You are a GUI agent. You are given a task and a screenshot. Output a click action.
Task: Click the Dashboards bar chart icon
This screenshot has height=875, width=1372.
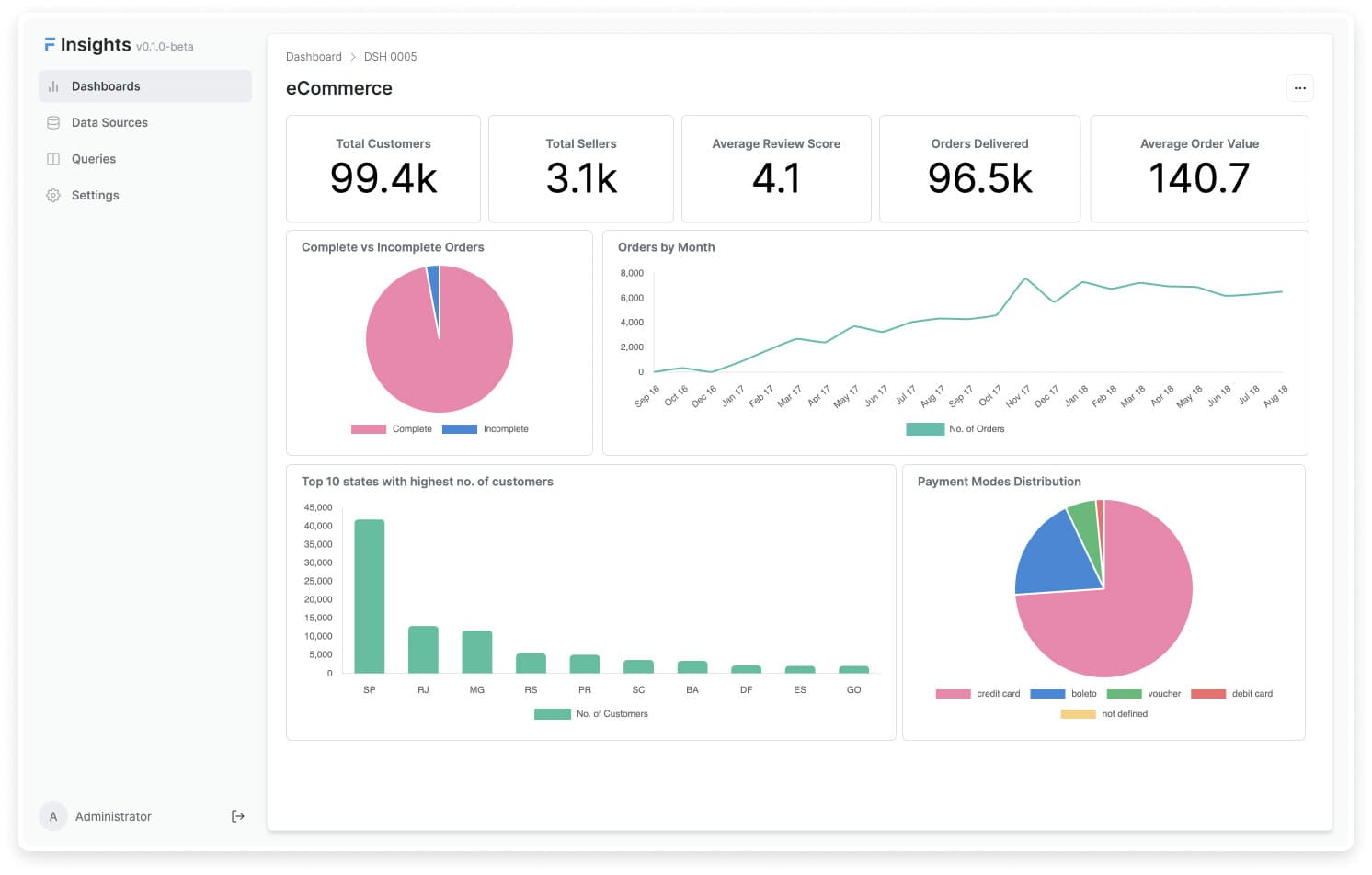[x=53, y=86]
